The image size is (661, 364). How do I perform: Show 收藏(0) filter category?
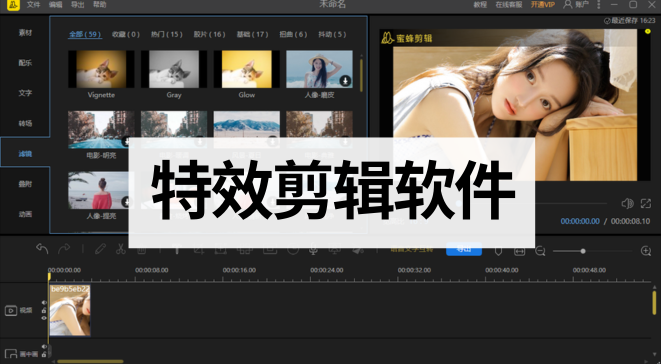(x=126, y=34)
